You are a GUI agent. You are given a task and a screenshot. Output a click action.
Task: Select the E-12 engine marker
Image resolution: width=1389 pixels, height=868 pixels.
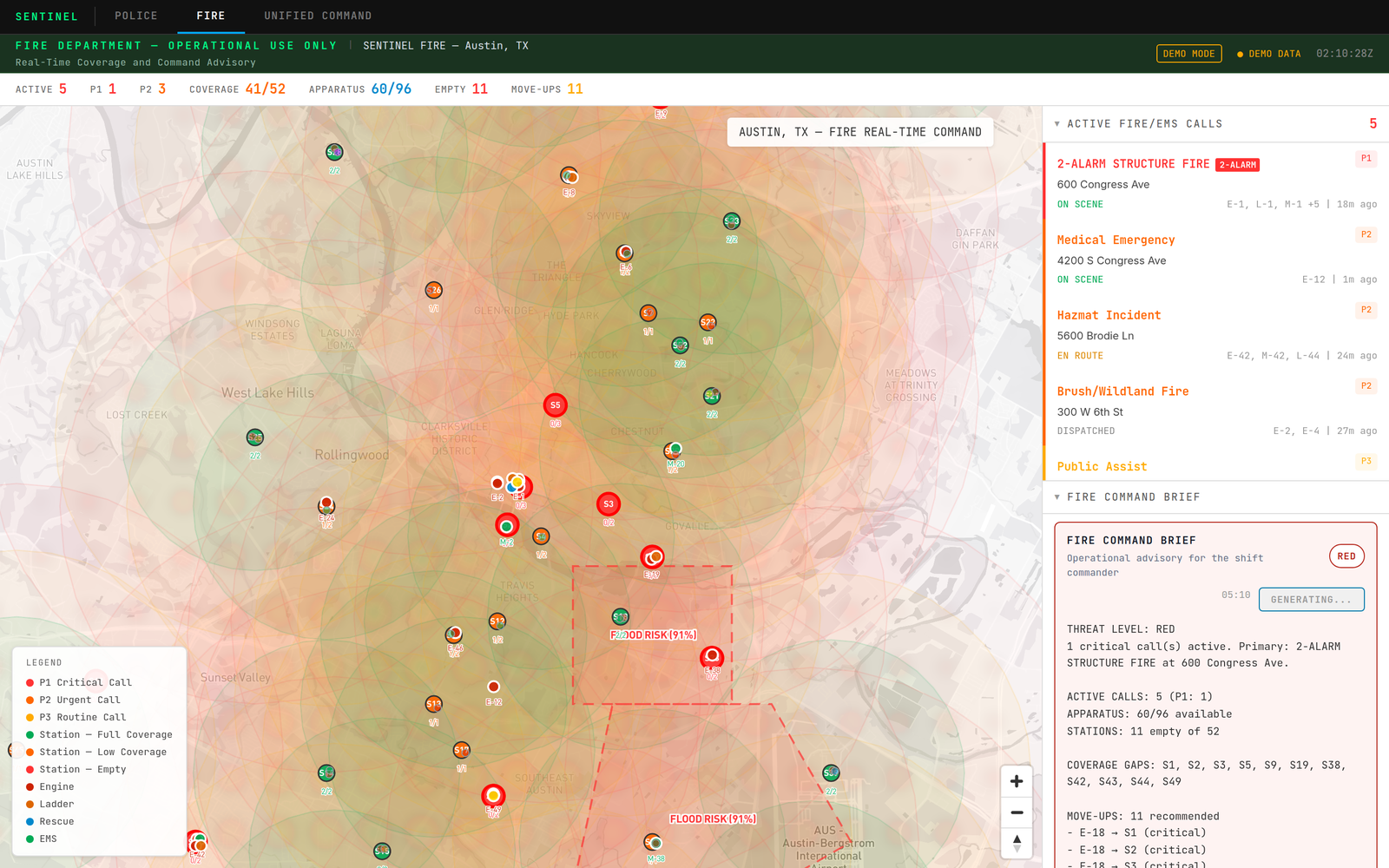(493, 687)
